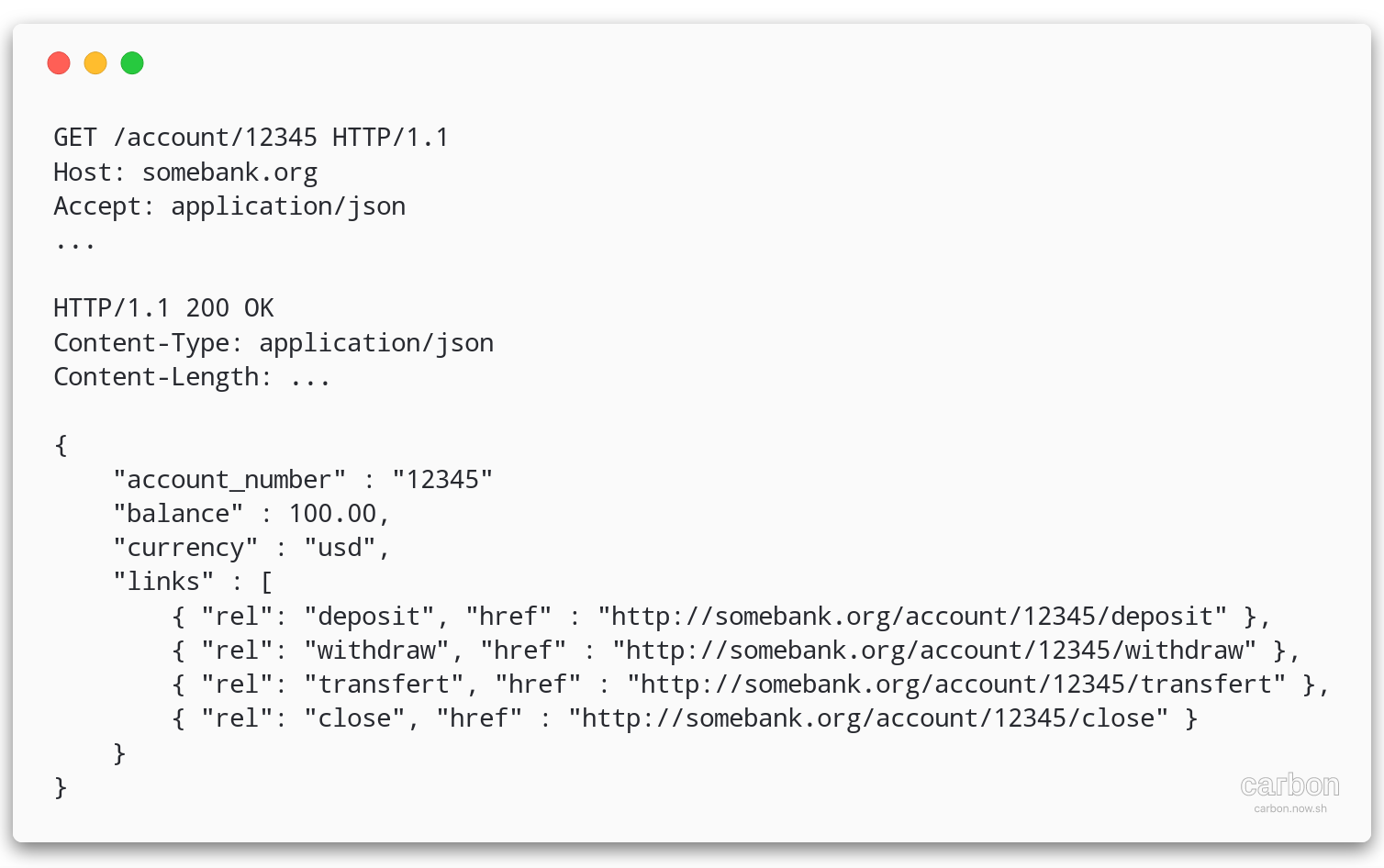Click the final closing curly brace
The image size is (1384, 868).
61,787
